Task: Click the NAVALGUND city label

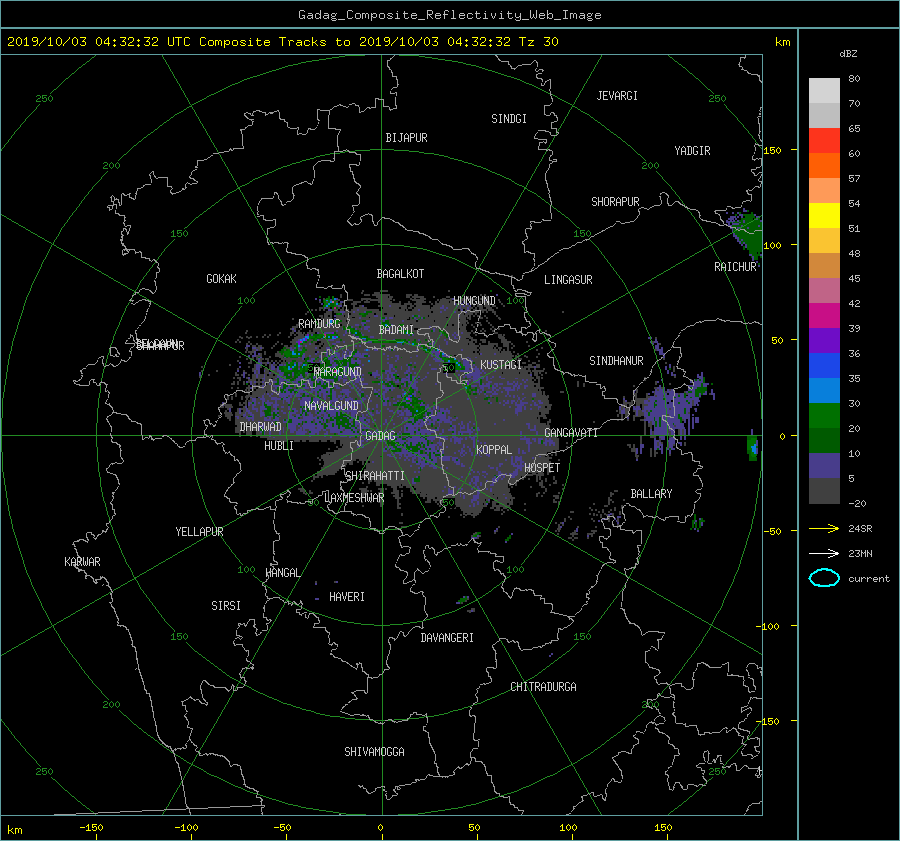Action: (x=331, y=406)
